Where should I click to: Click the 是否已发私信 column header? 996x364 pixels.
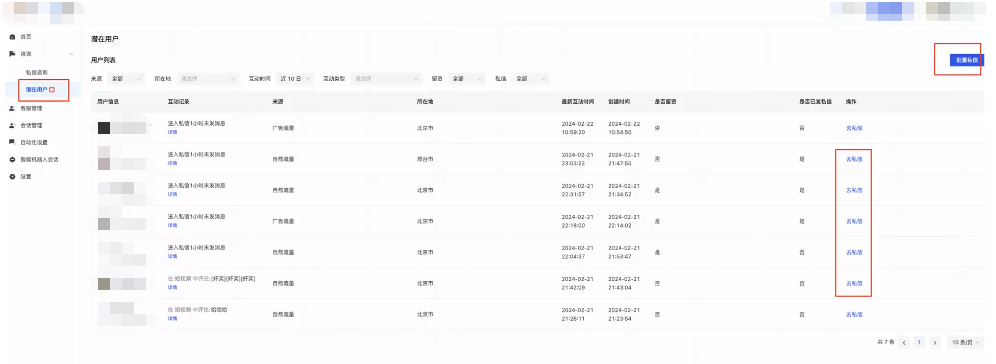(816, 102)
